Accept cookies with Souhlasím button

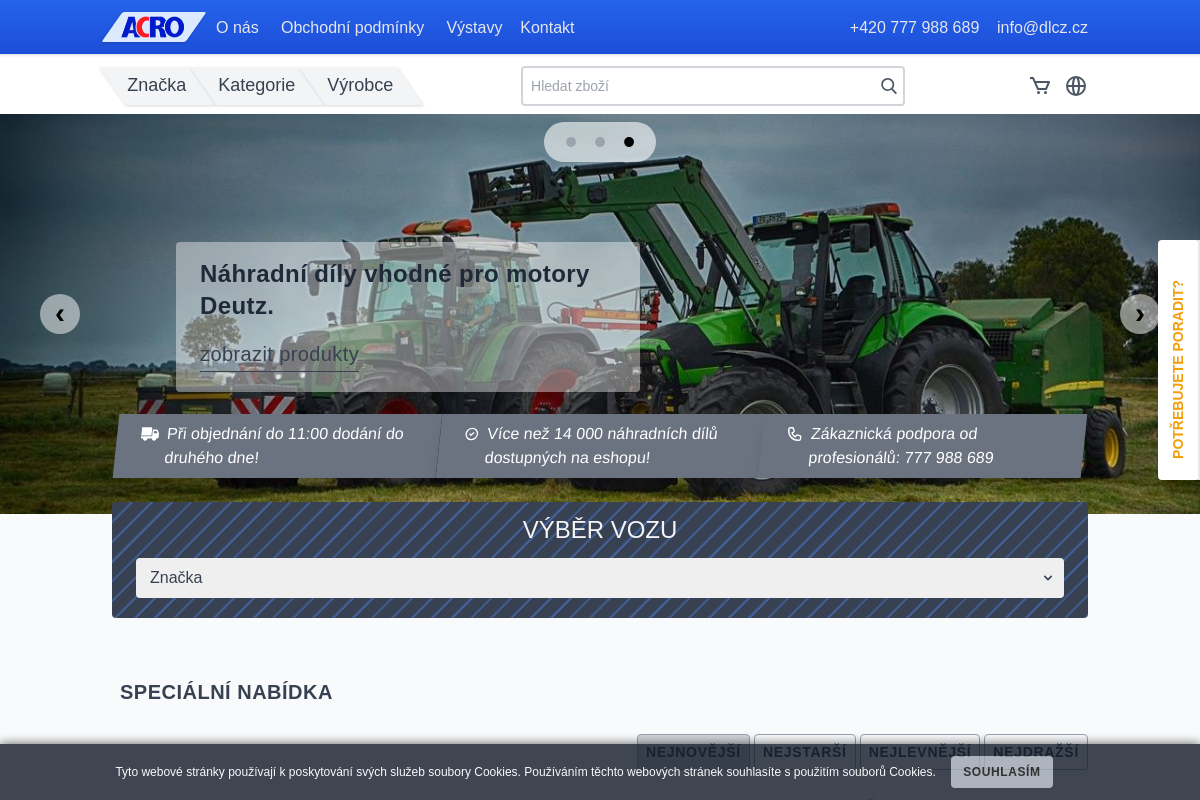tap(1001, 772)
